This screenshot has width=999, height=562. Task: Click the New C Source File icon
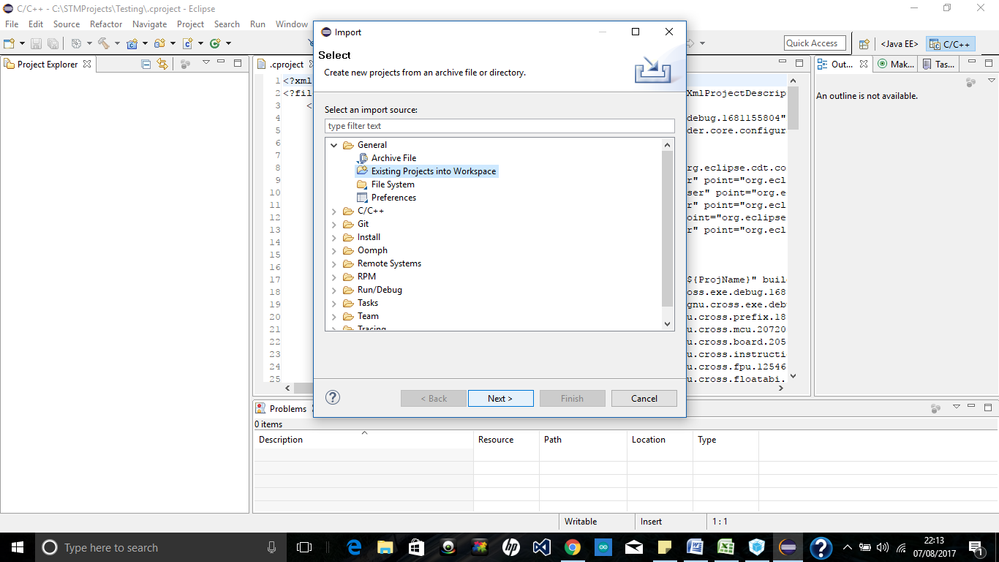(187, 43)
